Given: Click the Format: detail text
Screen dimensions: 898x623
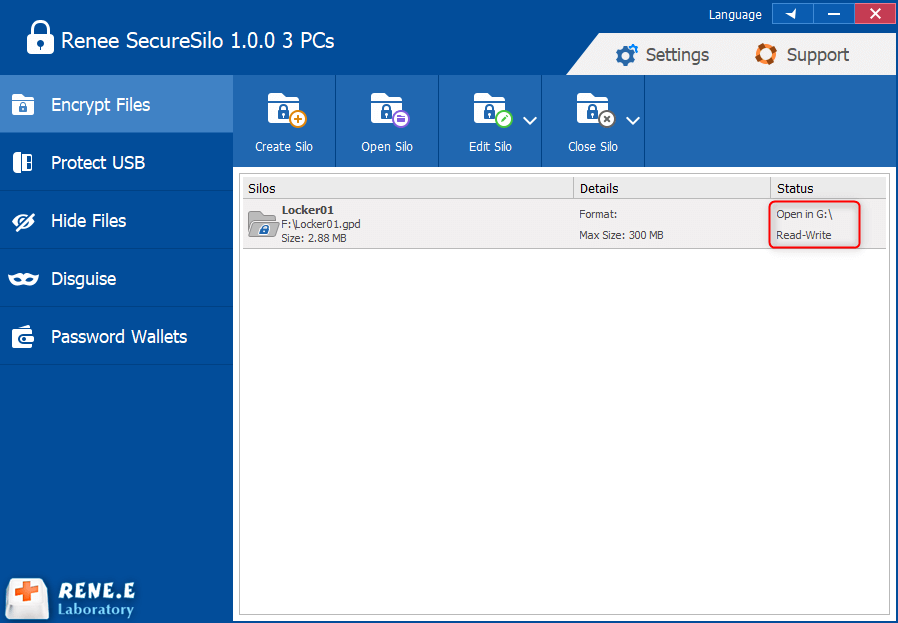Looking at the screenshot, I should pos(598,214).
